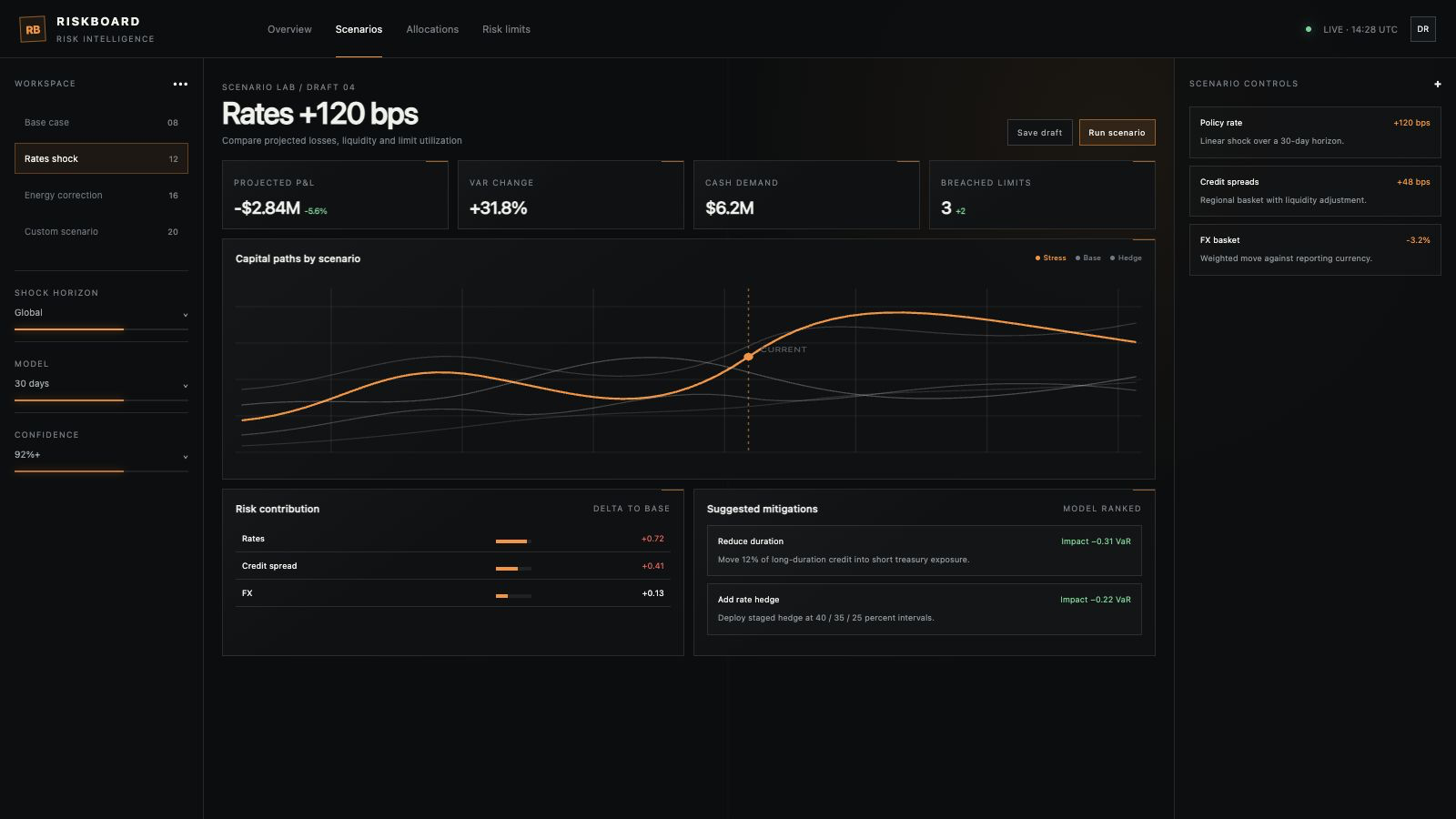1456x819 pixels.
Task: Open the Add rate hedge mitigation
Action: coord(925,609)
